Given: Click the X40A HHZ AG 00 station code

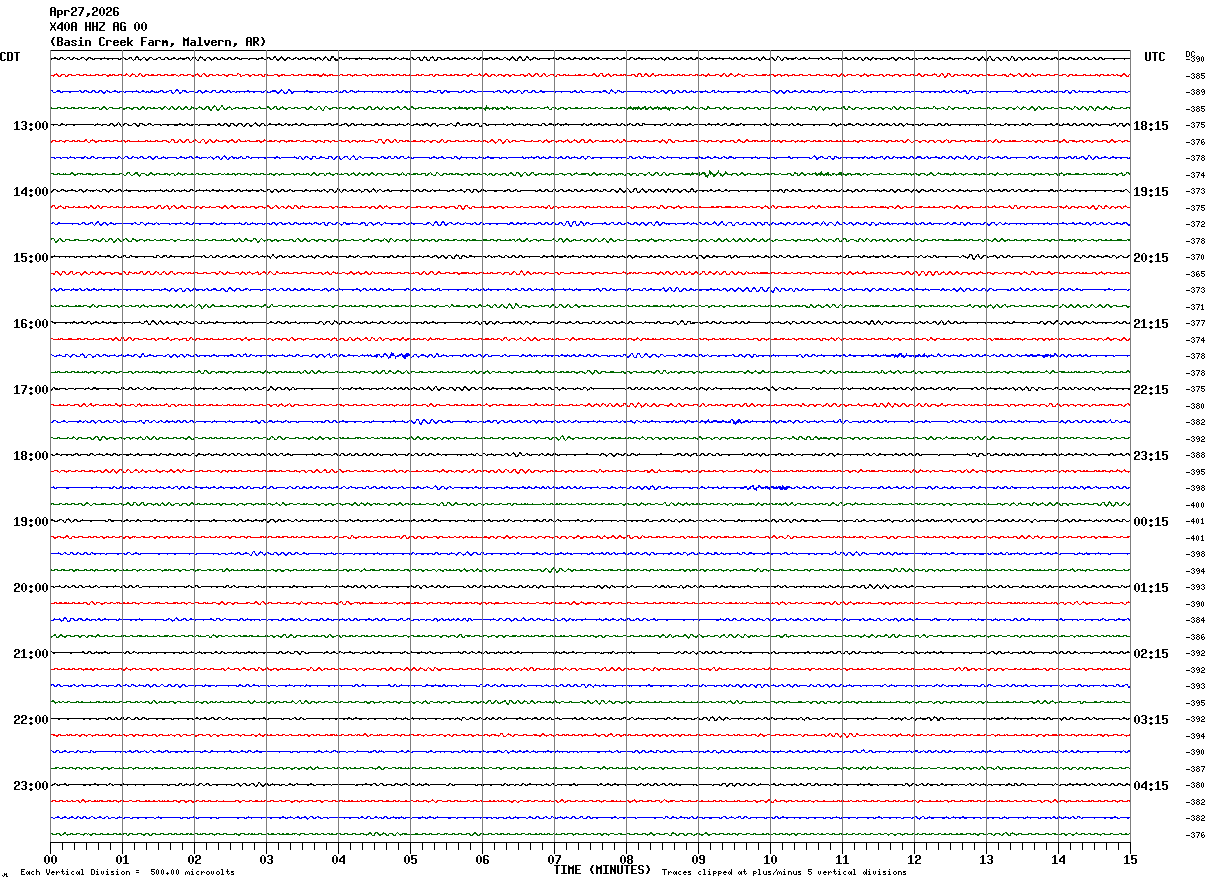Looking at the screenshot, I should point(98,27).
